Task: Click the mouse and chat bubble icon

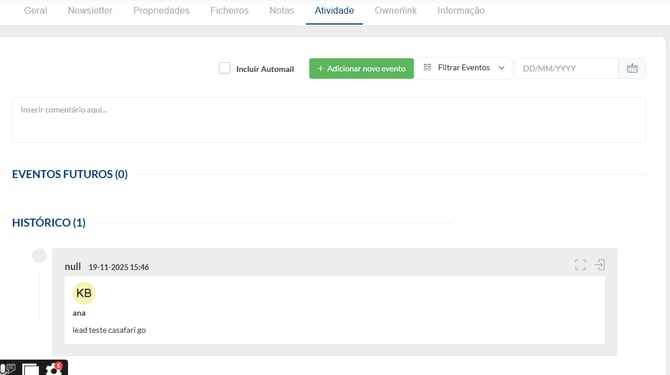Action: coord(9,369)
